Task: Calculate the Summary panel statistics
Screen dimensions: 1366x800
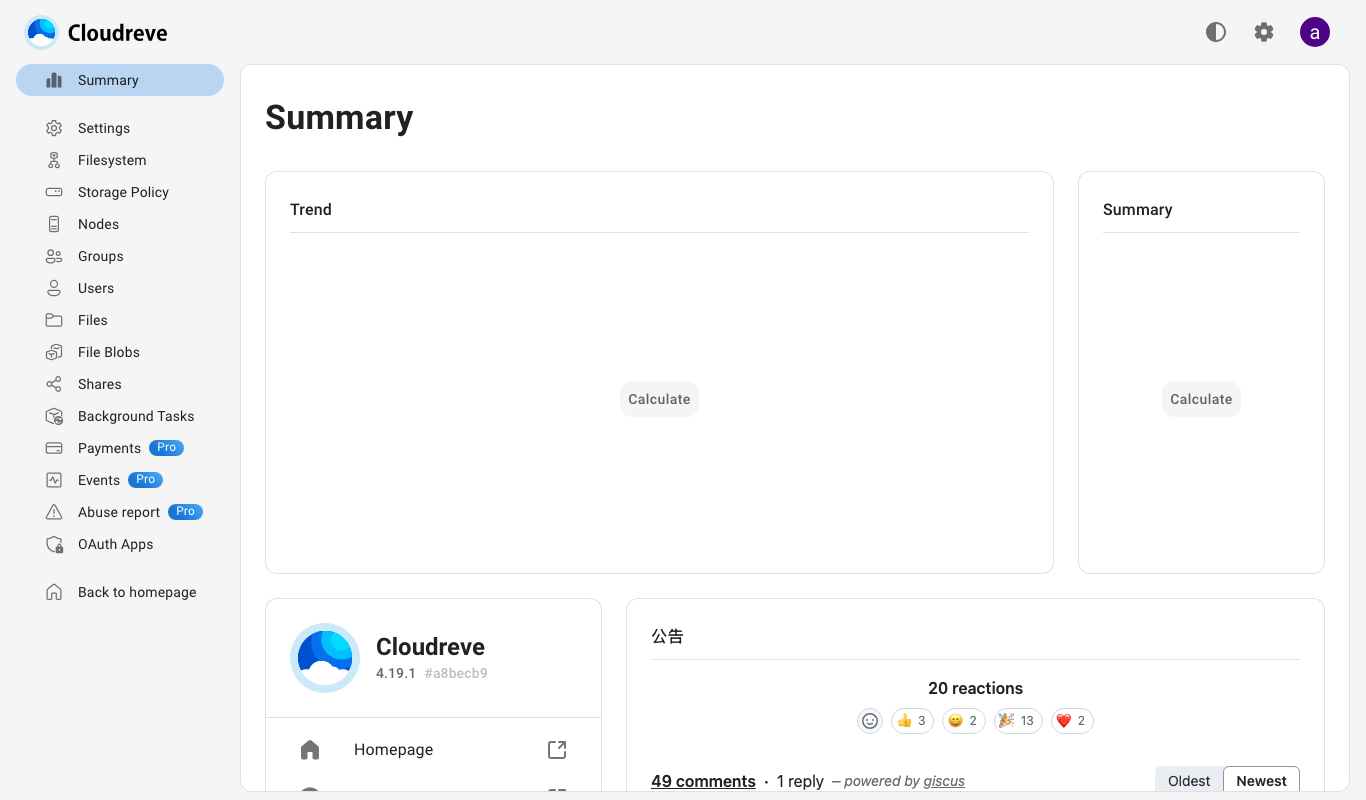Action: click(1201, 399)
